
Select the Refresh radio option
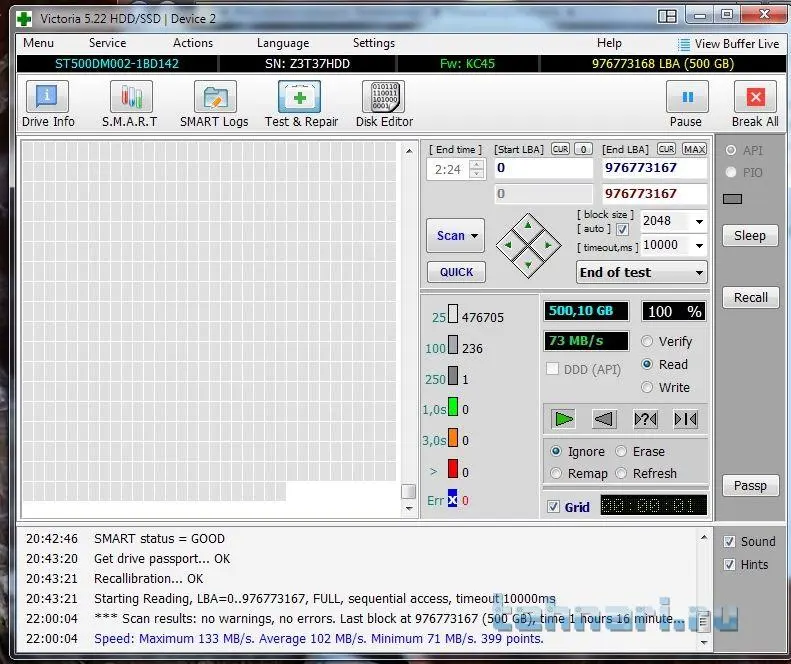click(x=621, y=473)
